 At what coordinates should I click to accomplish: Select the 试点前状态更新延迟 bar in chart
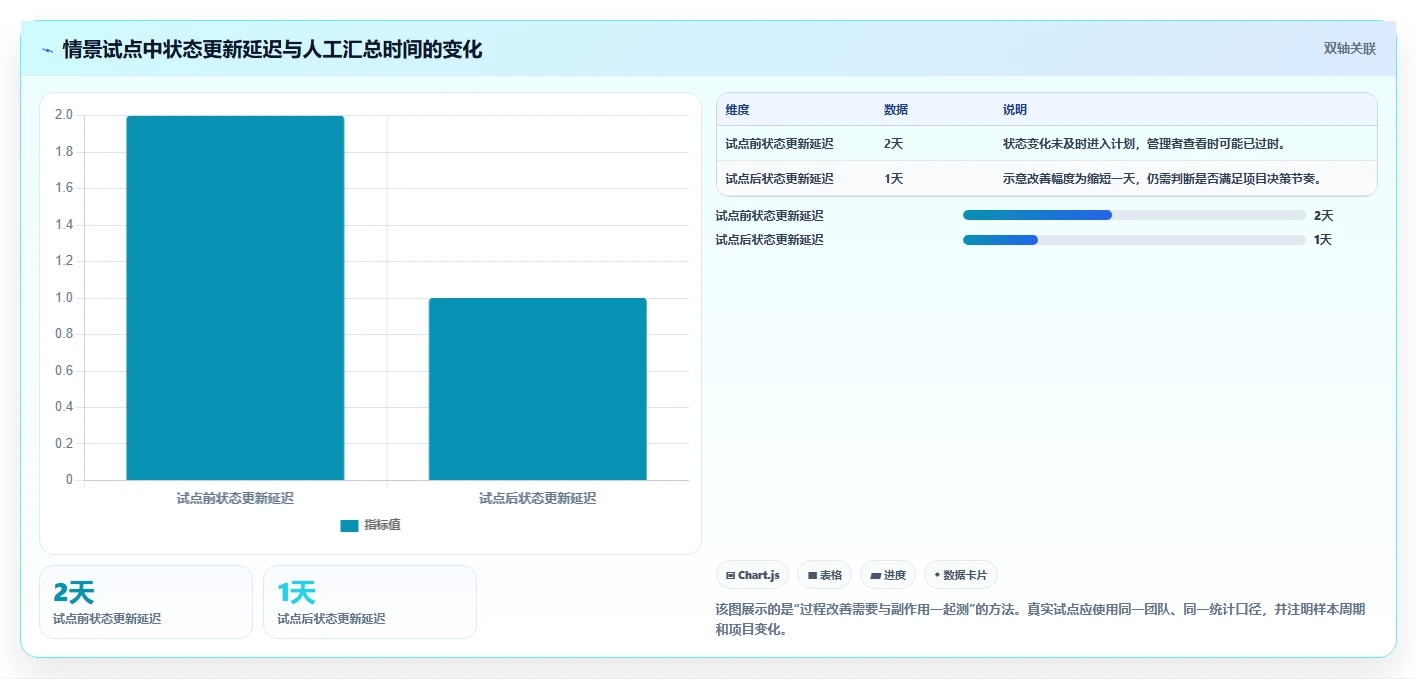235,298
